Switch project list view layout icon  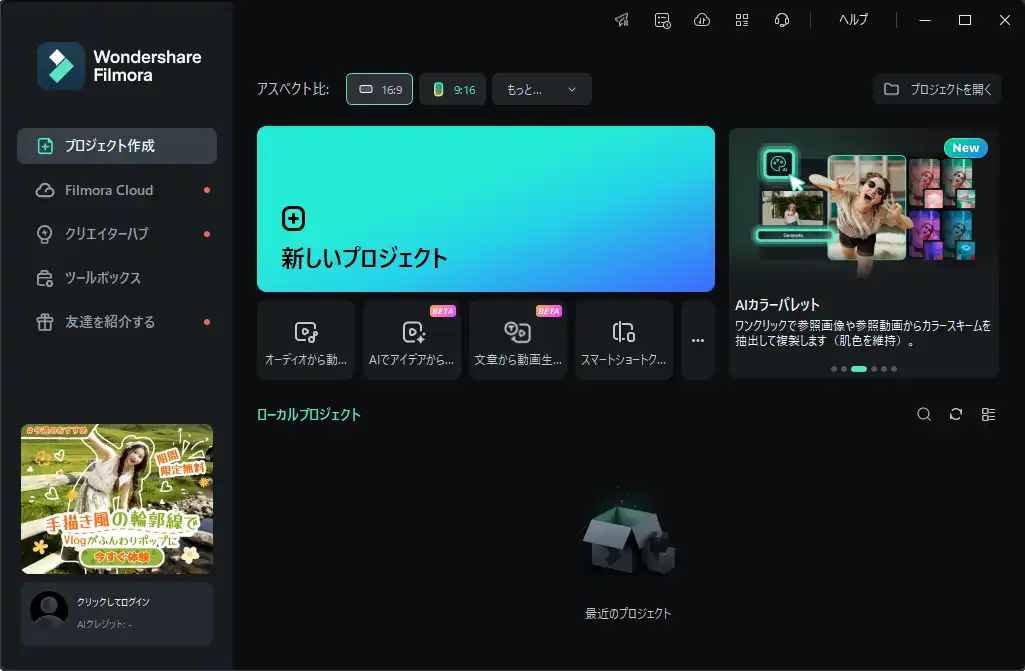pyautogui.click(x=988, y=414)
